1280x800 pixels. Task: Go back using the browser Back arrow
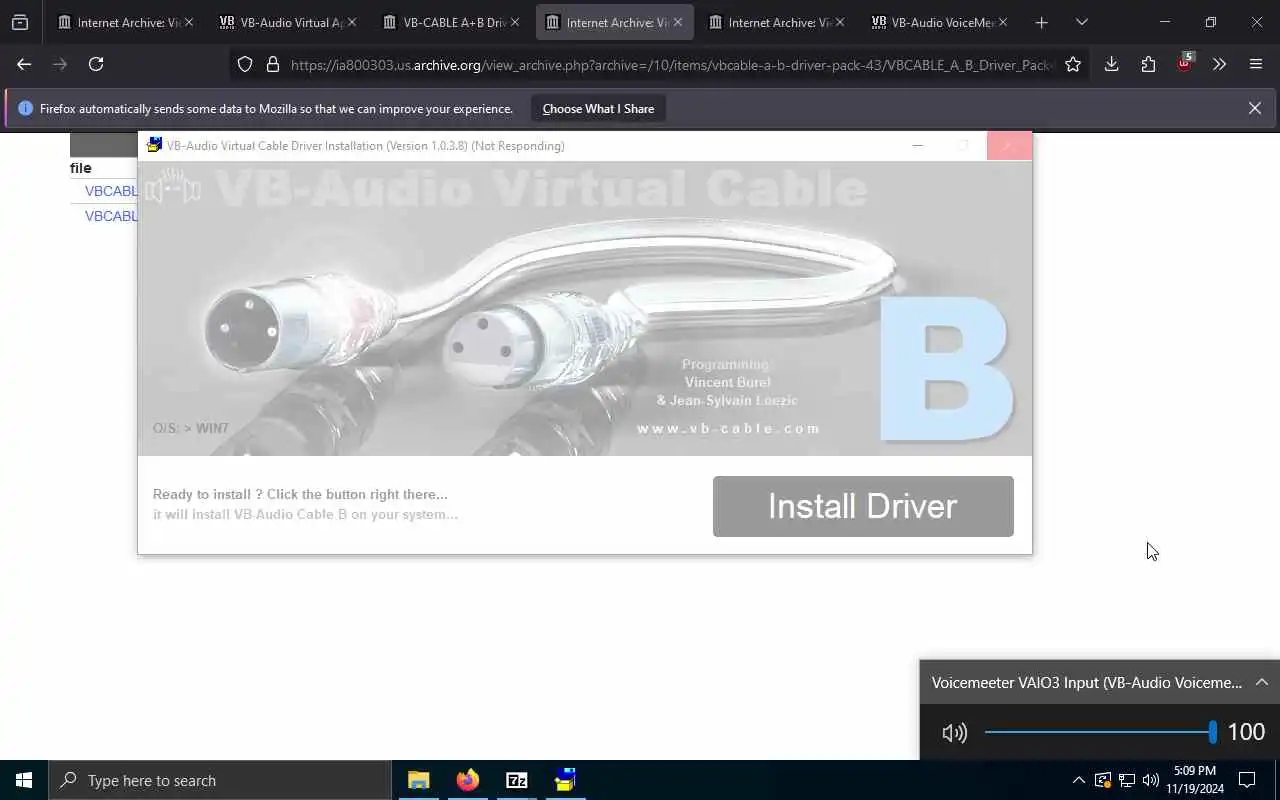pyautogui.click(x=24, y=64)
